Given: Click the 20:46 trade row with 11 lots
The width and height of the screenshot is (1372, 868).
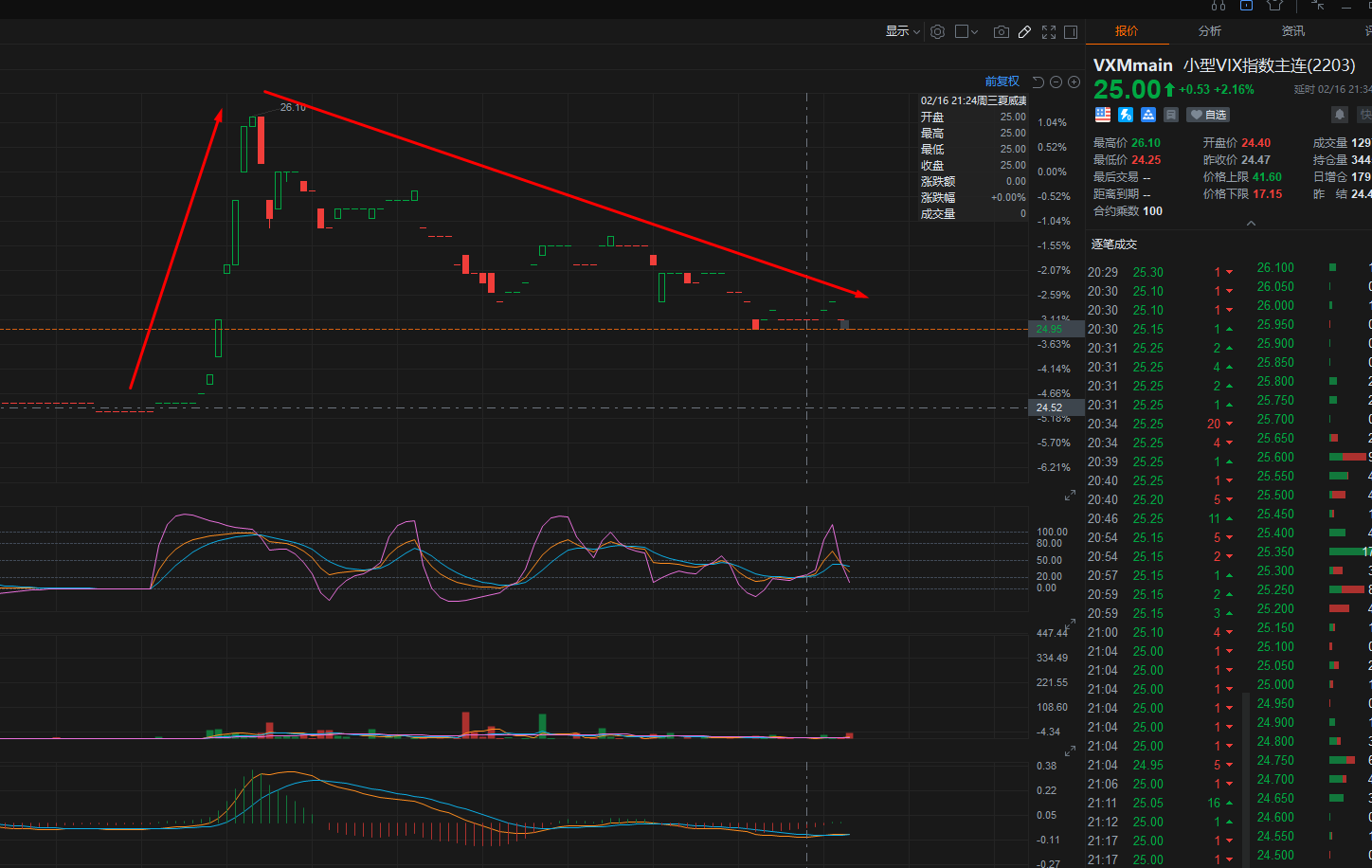Looking at the screenshot, I should click(x=1162, y=518).
